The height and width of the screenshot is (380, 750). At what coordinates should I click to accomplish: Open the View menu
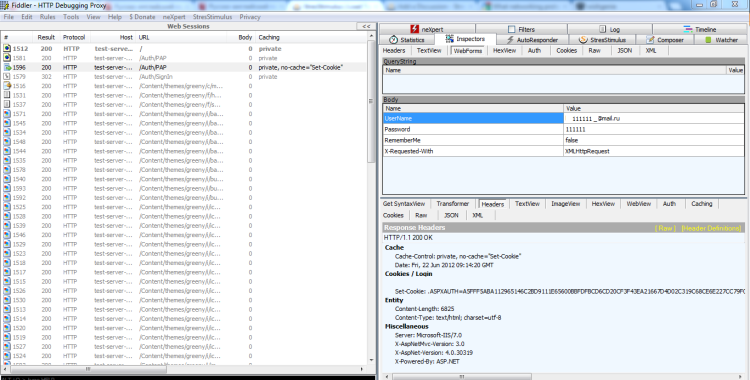[x=93, y=17]
